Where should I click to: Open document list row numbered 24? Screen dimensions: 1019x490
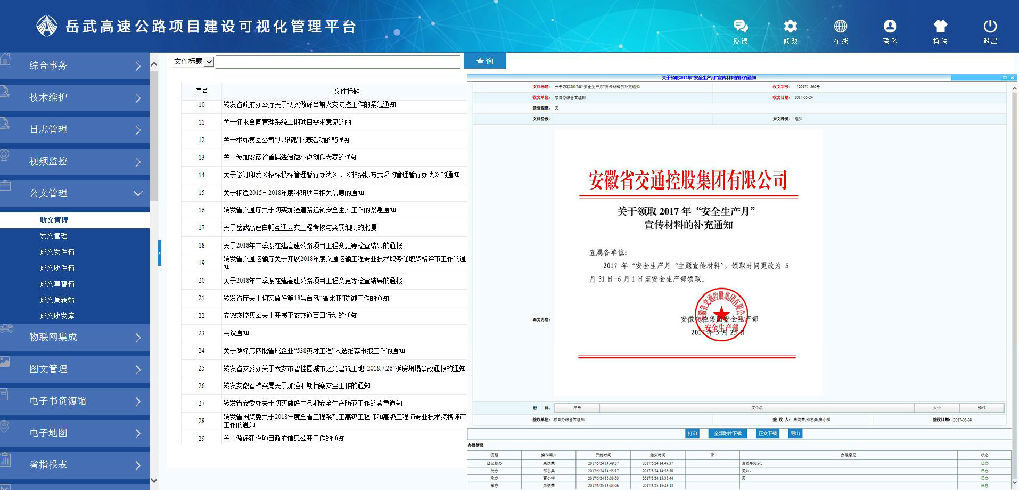click(x=323, y=350)
